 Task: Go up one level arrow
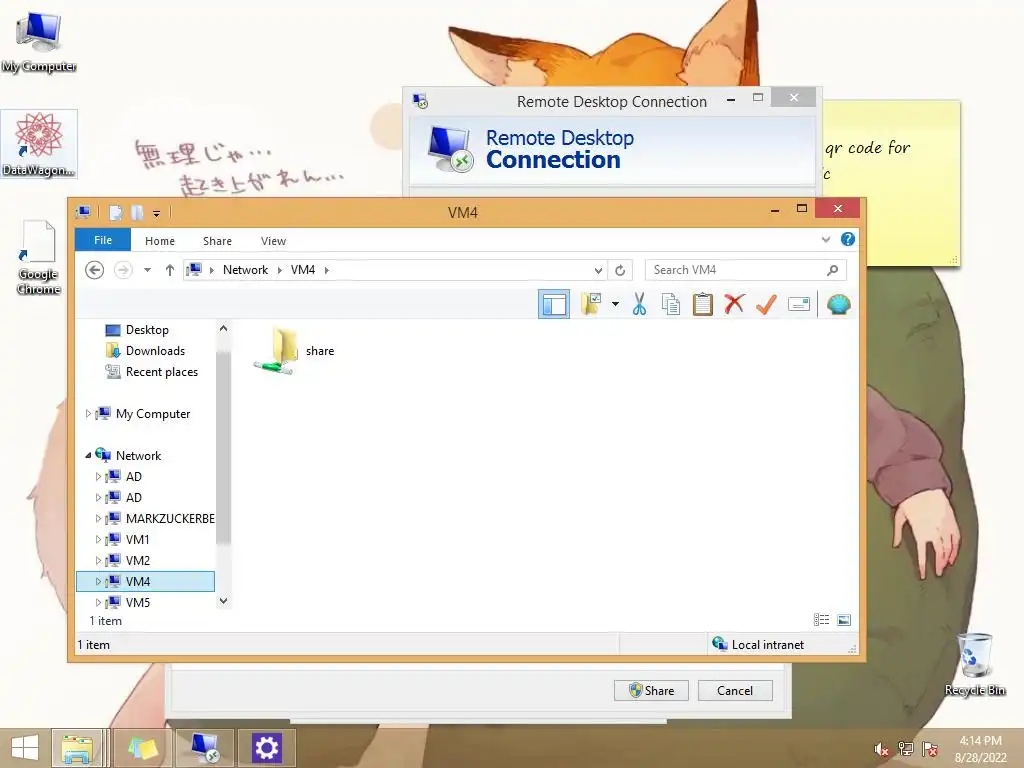[x=170, y=270]
